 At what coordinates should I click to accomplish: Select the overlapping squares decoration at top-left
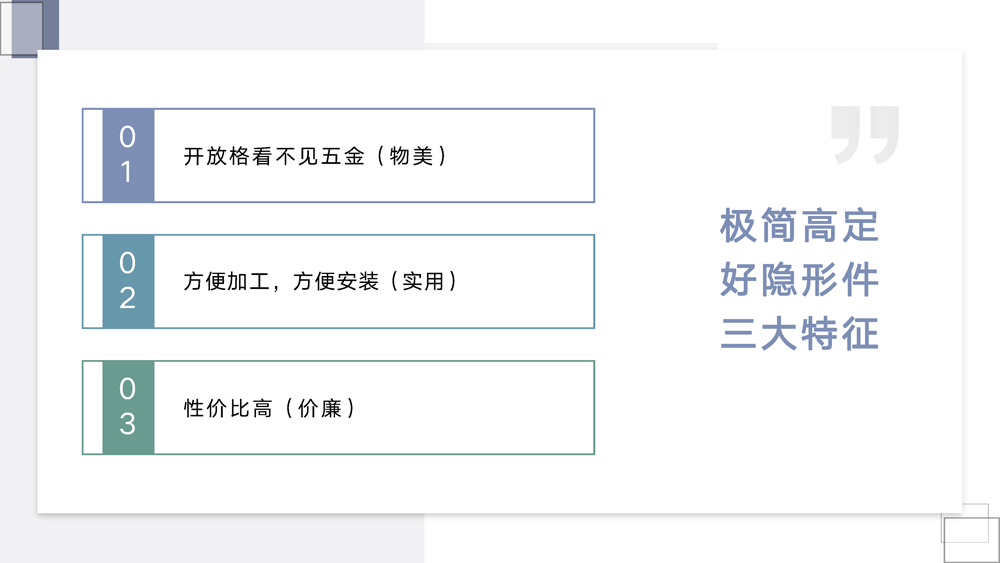29,28
